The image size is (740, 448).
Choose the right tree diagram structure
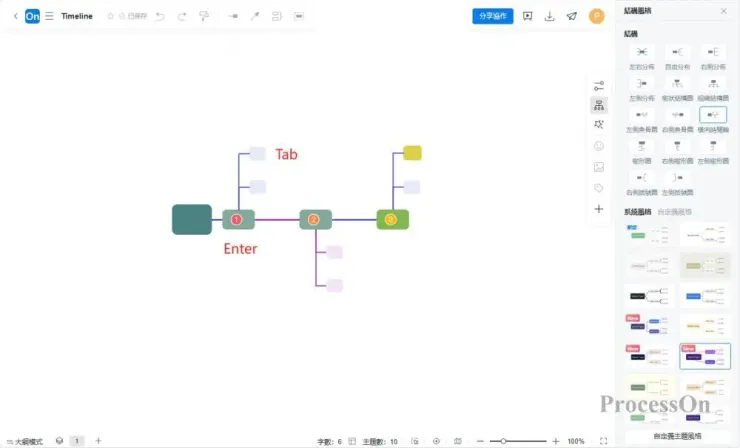coord(677,151)
